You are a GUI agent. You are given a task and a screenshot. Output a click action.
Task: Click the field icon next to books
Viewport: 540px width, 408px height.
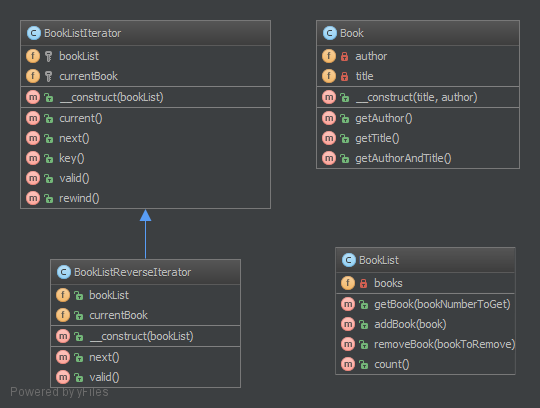(x=348, y=283)
